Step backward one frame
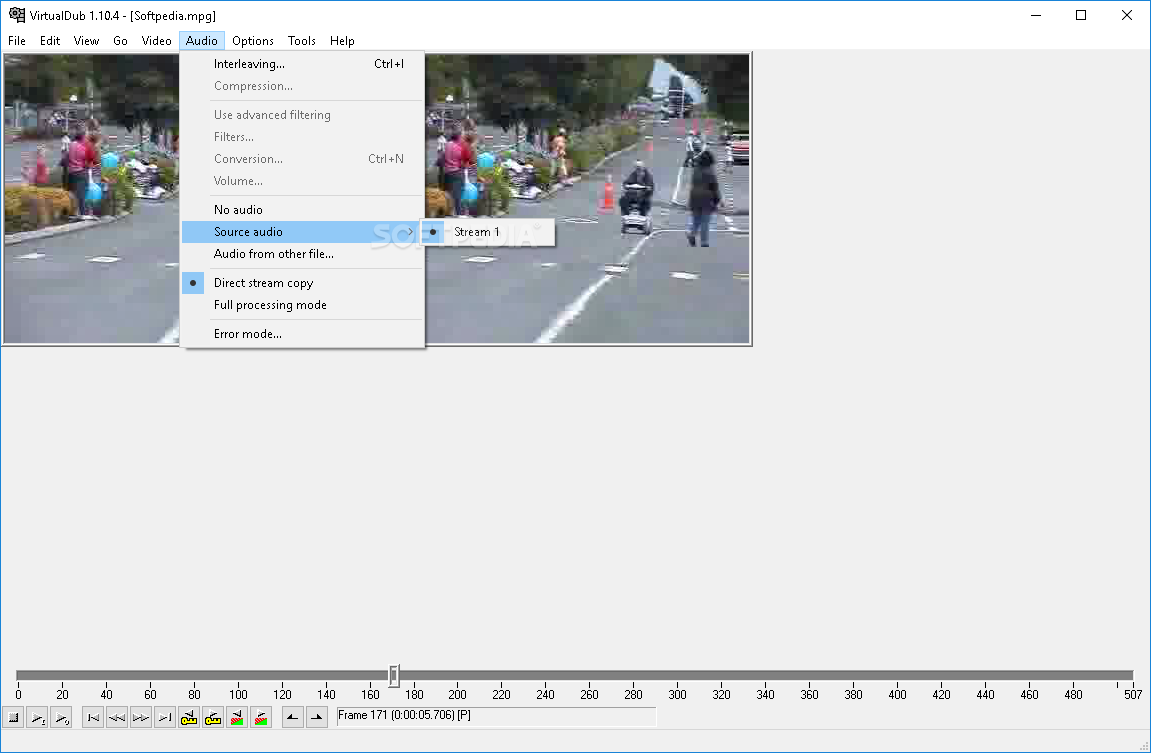1151x753 pixels. (117, 717)
